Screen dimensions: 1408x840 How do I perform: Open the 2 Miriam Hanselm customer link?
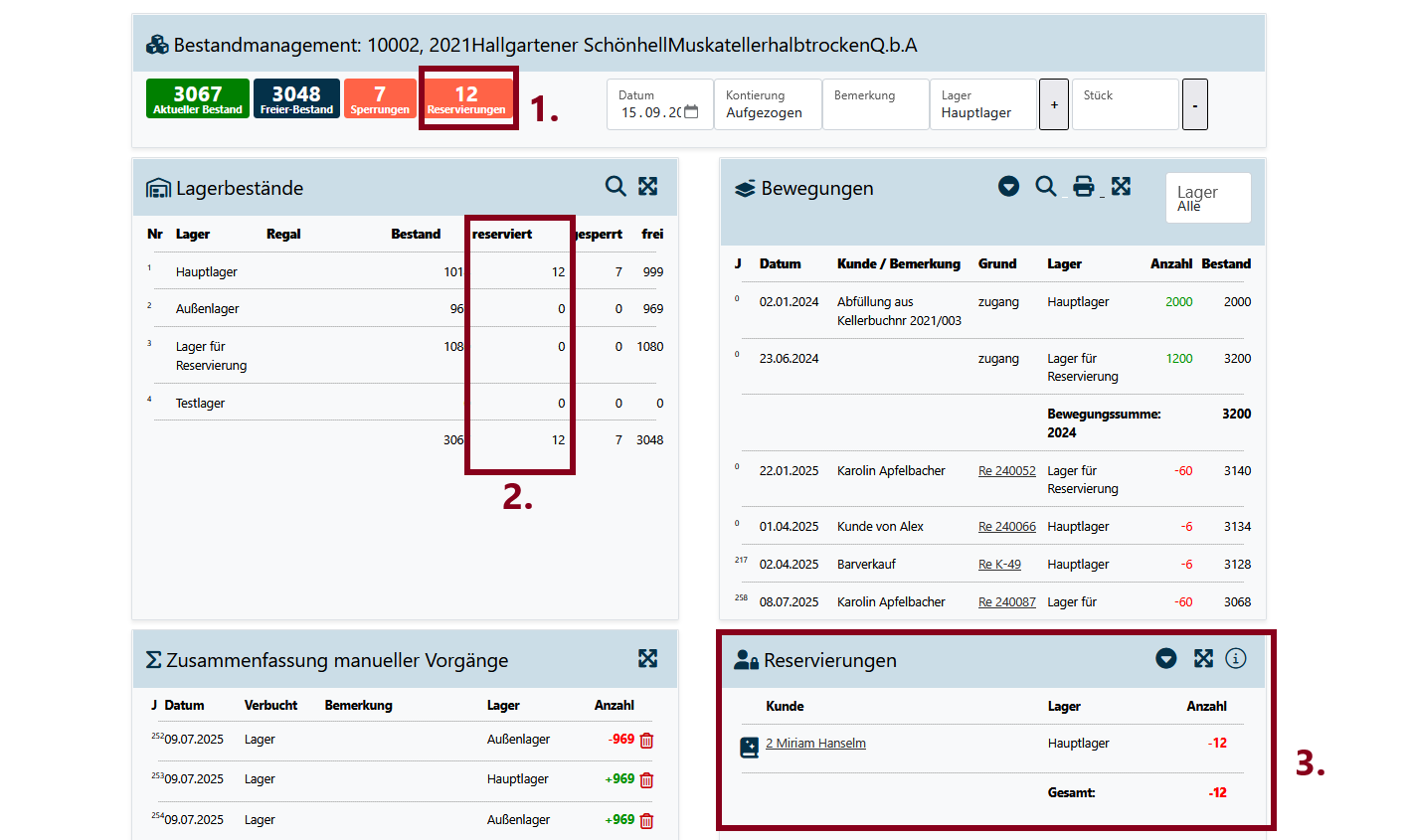click(x=815, y=744)
